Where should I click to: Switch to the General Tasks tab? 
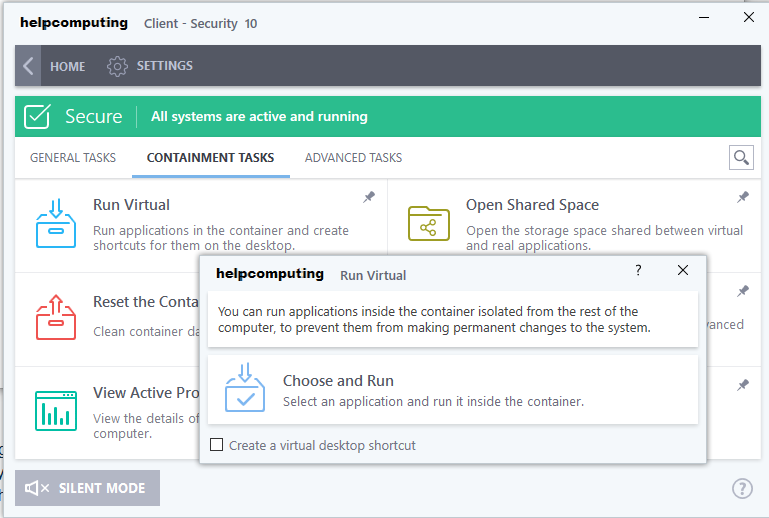[x=73, y=157]
